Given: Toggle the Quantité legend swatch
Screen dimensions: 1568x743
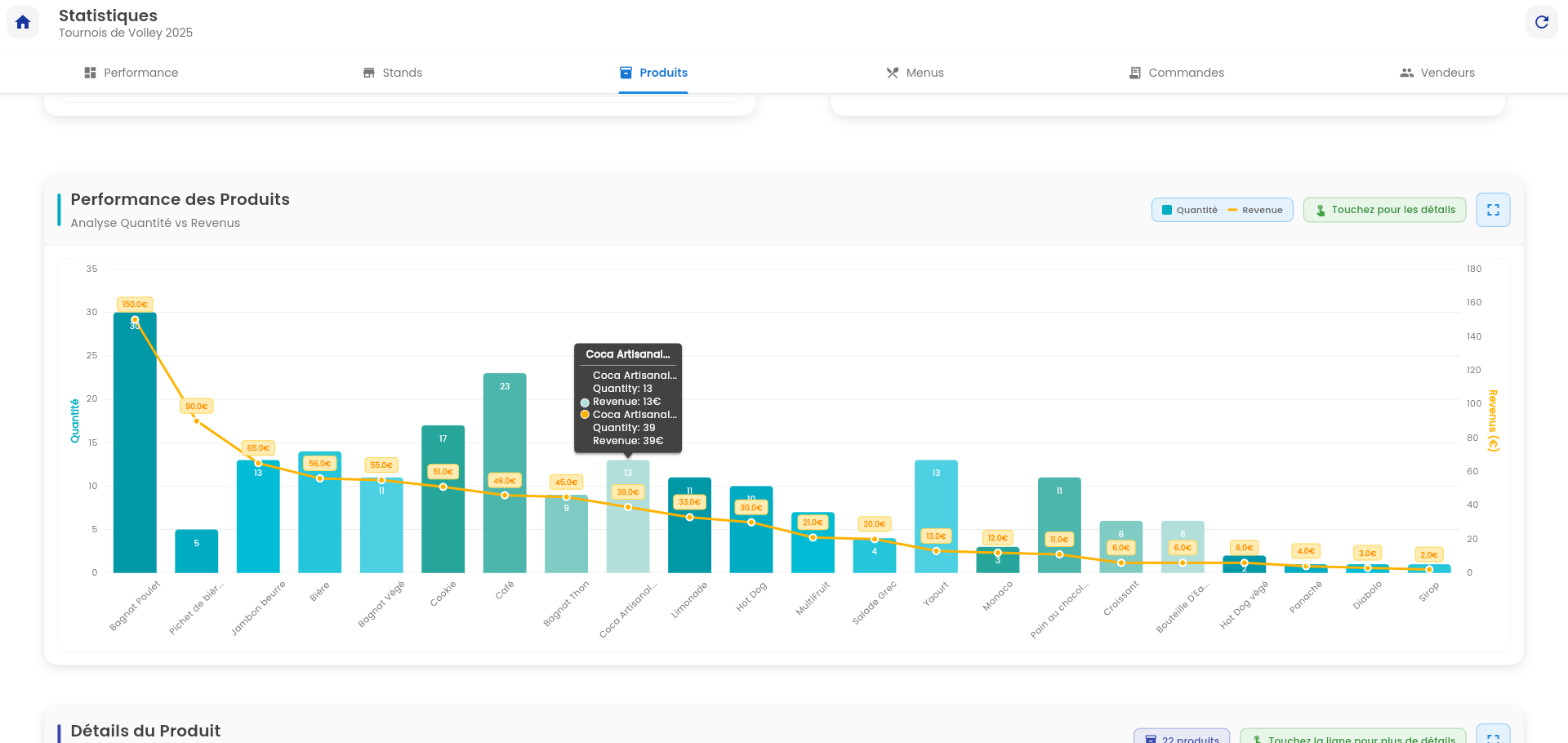Looking at the screenshot, I should (1167, 210).
